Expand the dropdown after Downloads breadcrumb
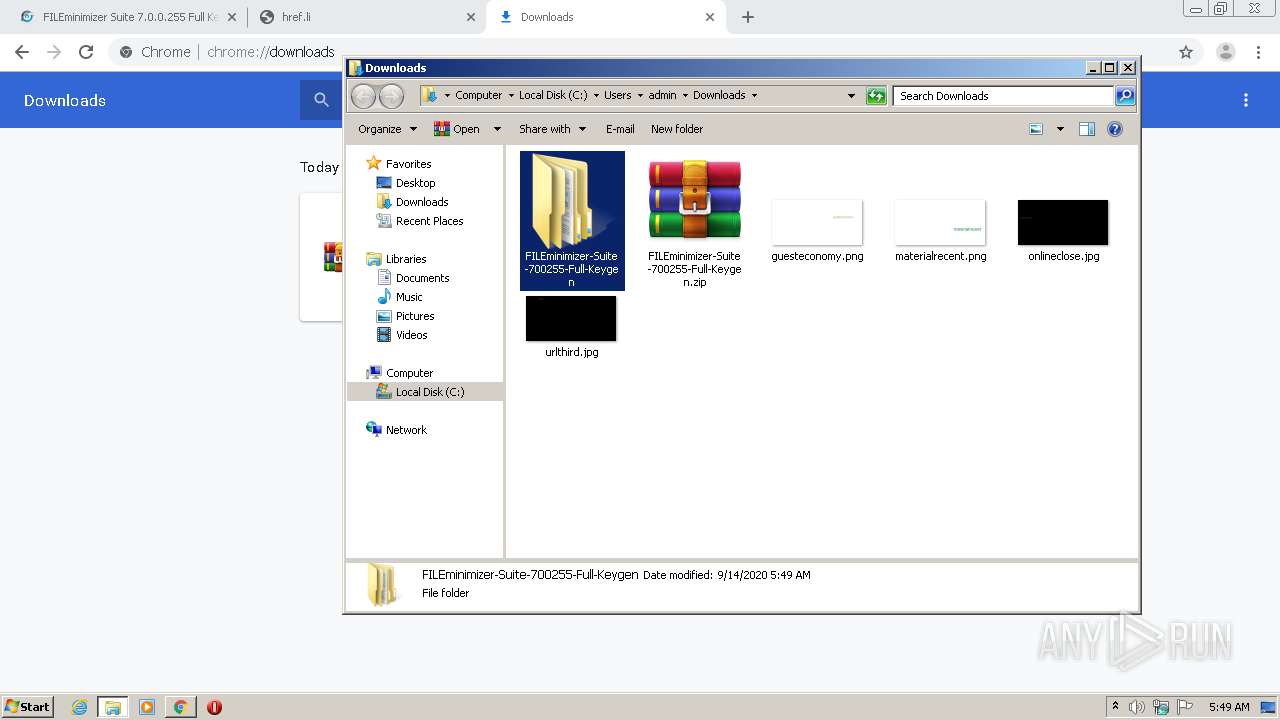This screenshot has height=720, width=1280. [754, 95]
